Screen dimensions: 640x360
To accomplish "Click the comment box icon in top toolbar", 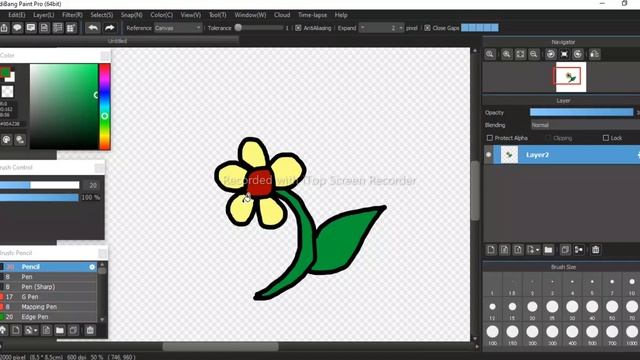I will (31, 28).
